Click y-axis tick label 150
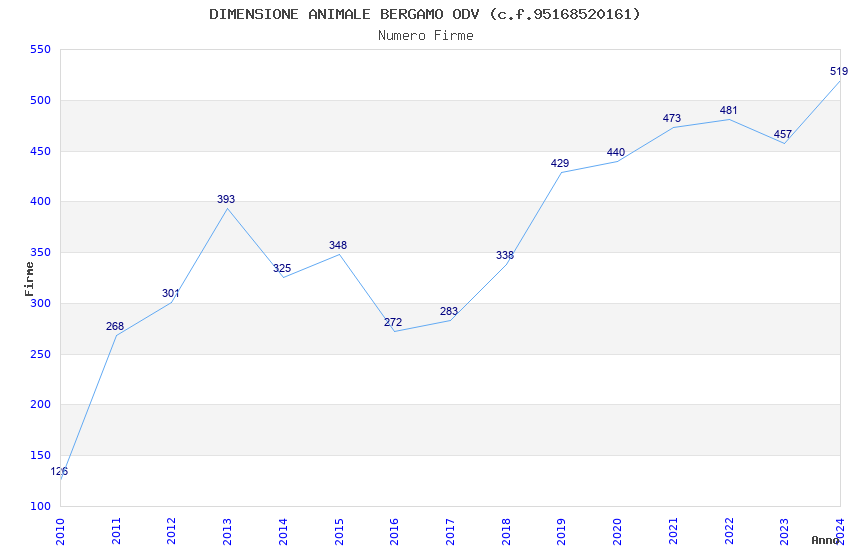This screenshot has height=550, width=850. (x=40, y=456)
